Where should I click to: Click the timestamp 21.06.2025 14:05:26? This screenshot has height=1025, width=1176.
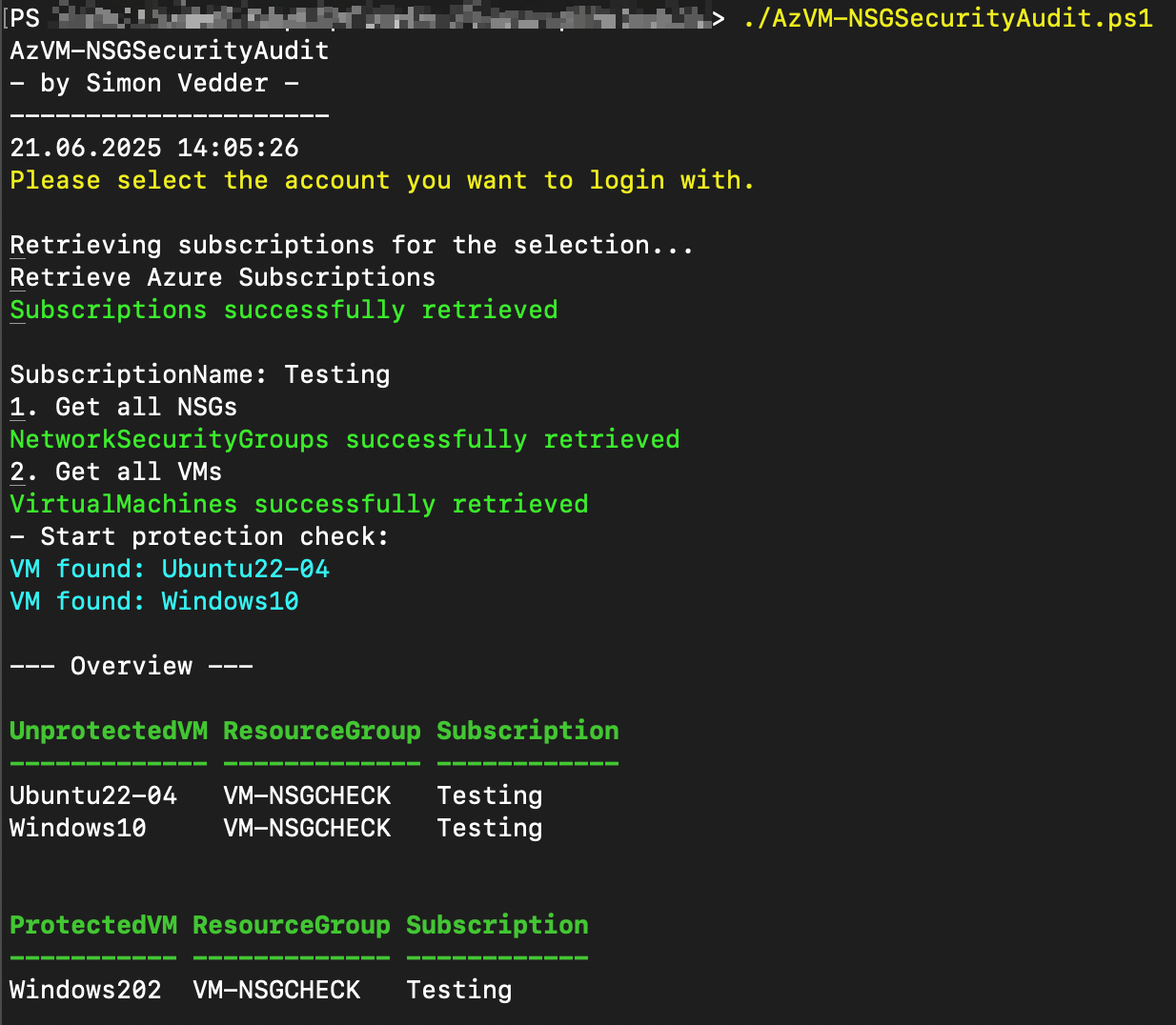[154, 148]
